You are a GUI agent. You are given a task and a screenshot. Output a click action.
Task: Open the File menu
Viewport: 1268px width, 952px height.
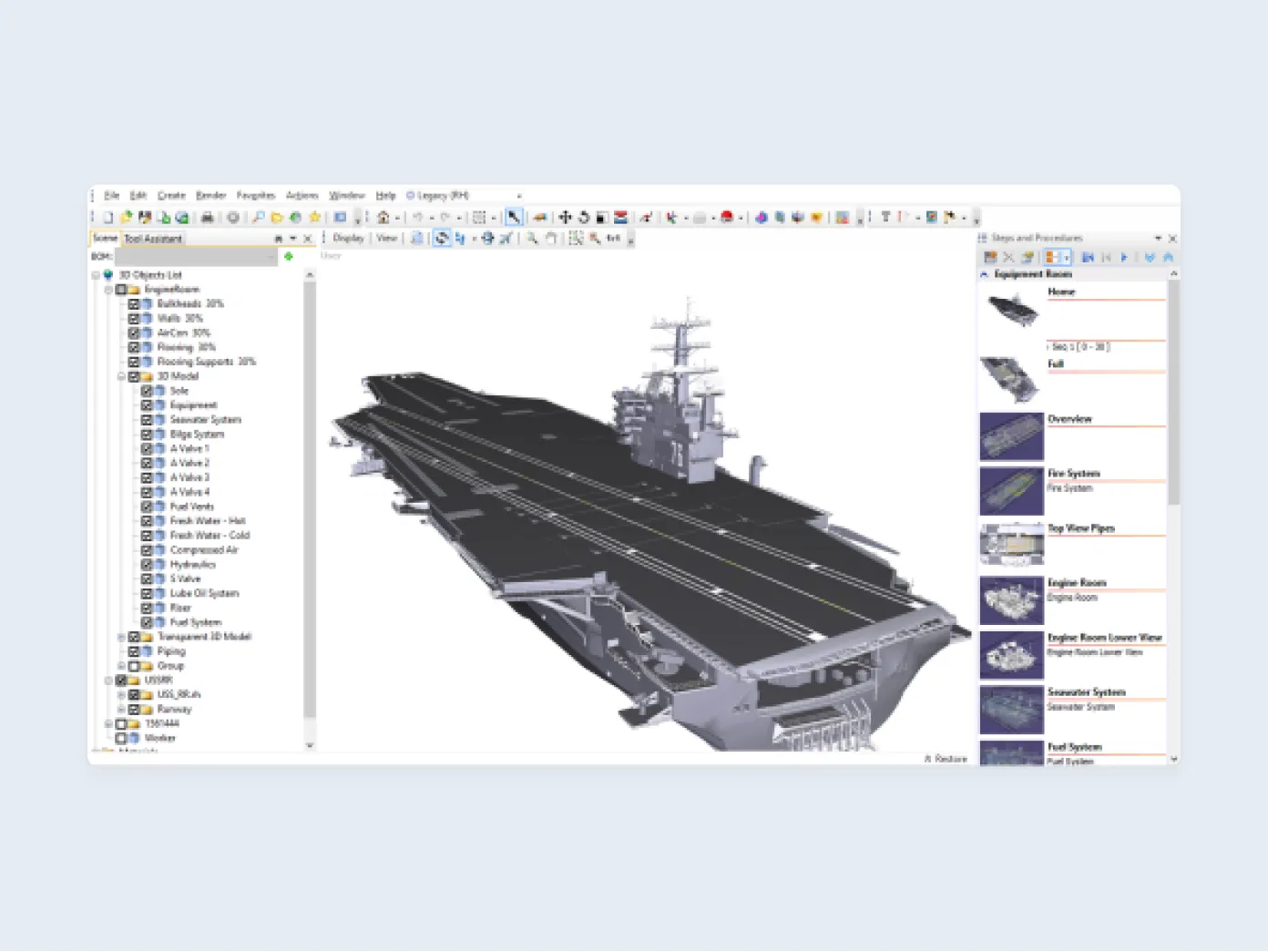click(x=112, y=196)
